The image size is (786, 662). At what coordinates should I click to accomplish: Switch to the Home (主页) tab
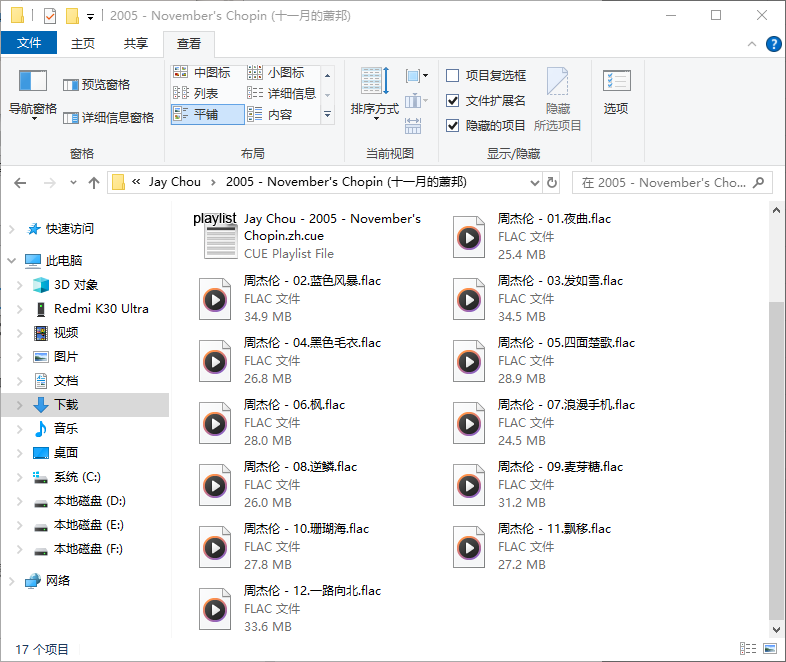click(x=83, y=44)
